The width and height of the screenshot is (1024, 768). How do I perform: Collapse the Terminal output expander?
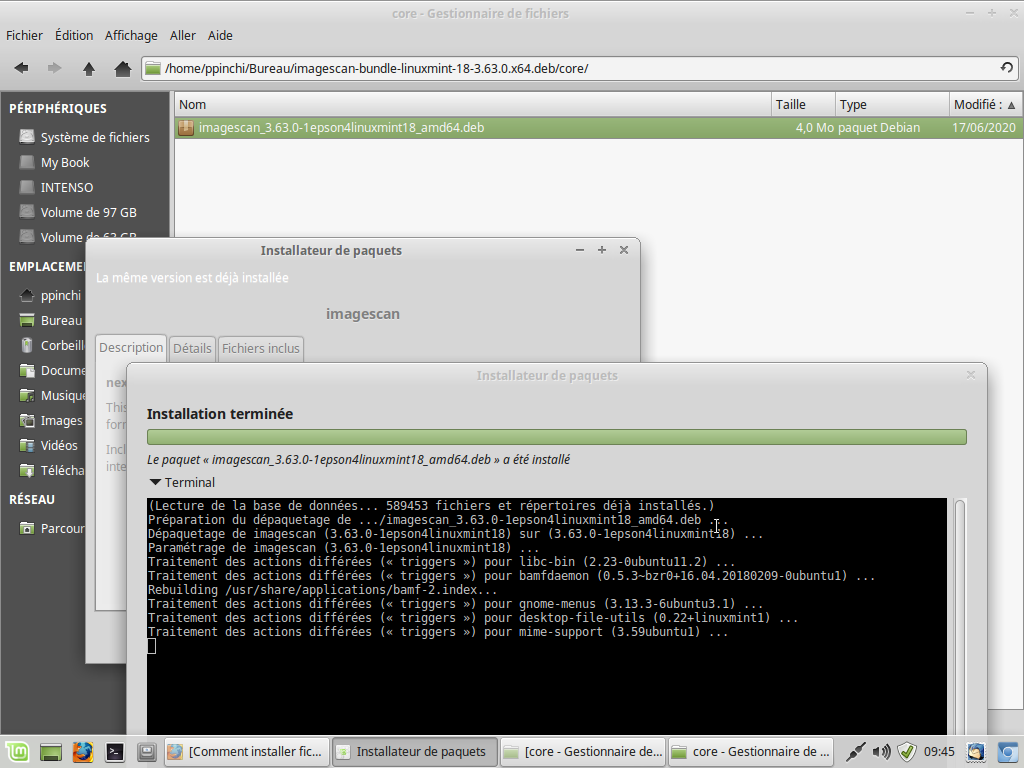click(x=155, y=482)
